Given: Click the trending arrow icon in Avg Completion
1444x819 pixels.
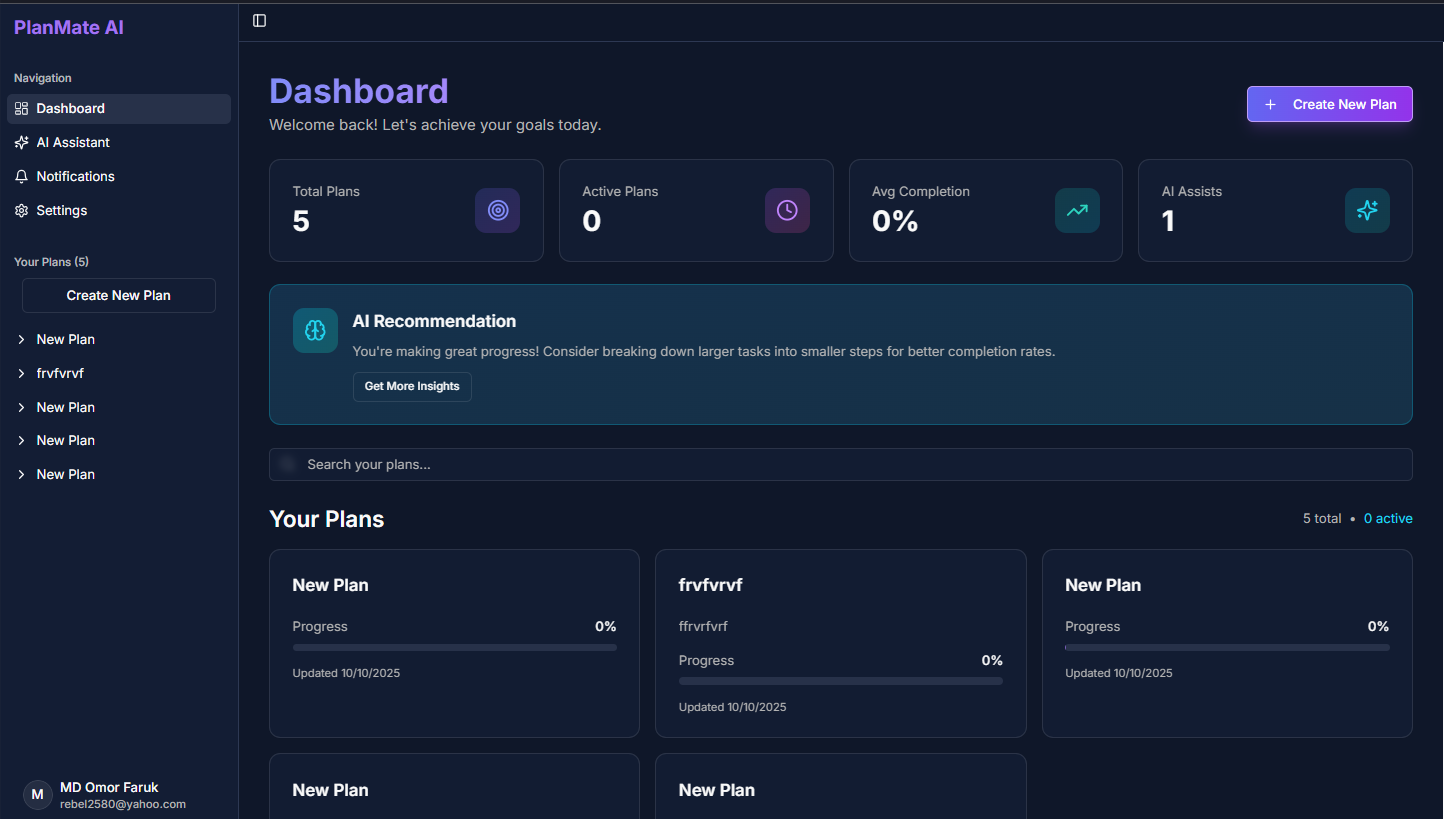Looking at the screenshot, I should [x=1077, y=210].
